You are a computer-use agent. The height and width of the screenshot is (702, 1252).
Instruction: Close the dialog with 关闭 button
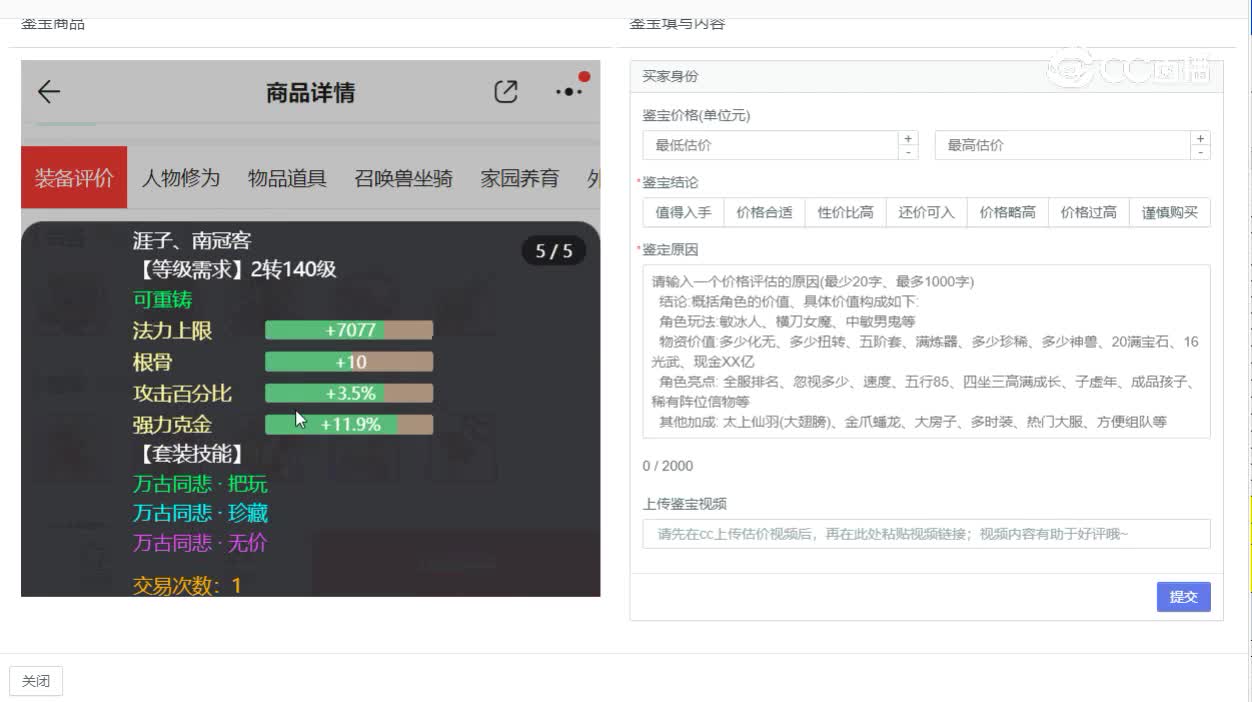coord(36,681)
